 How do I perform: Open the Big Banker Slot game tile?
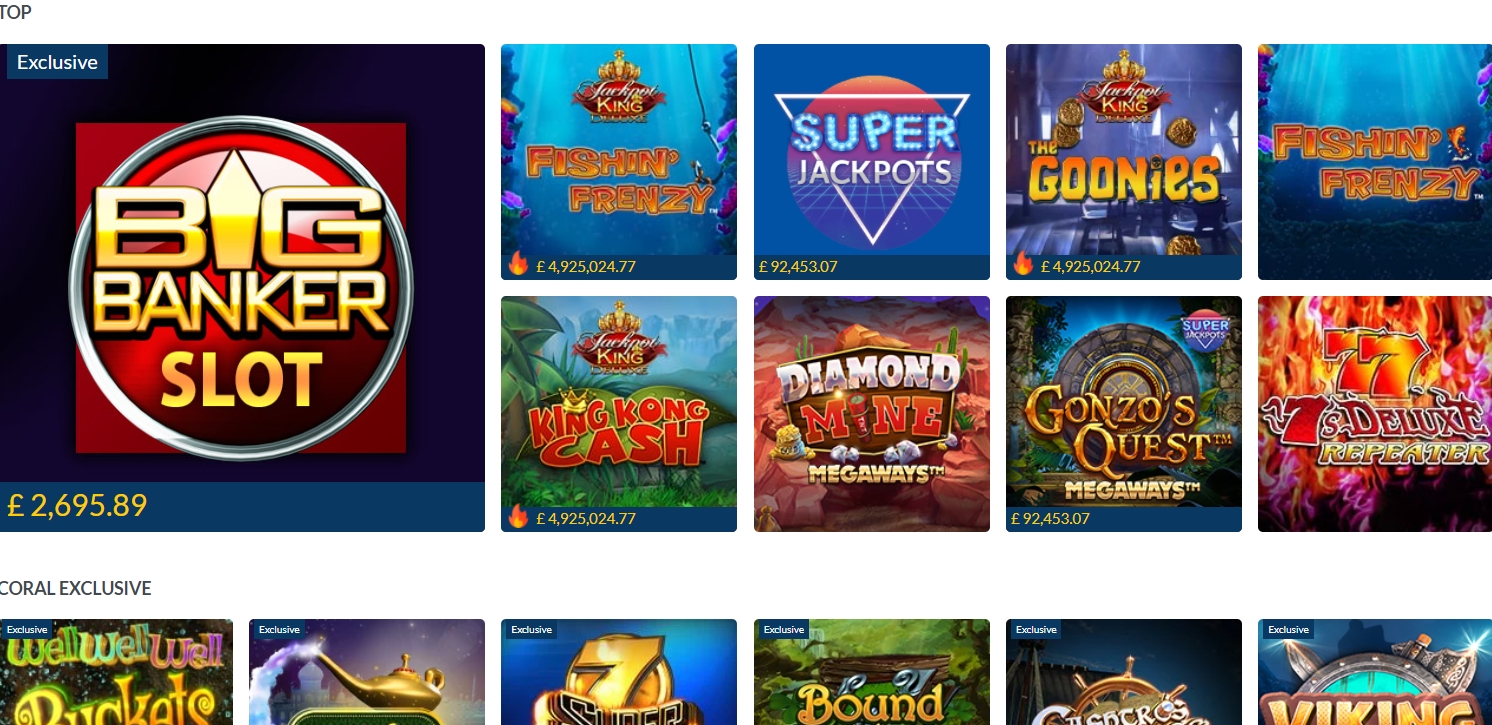(x=242, y=287)
